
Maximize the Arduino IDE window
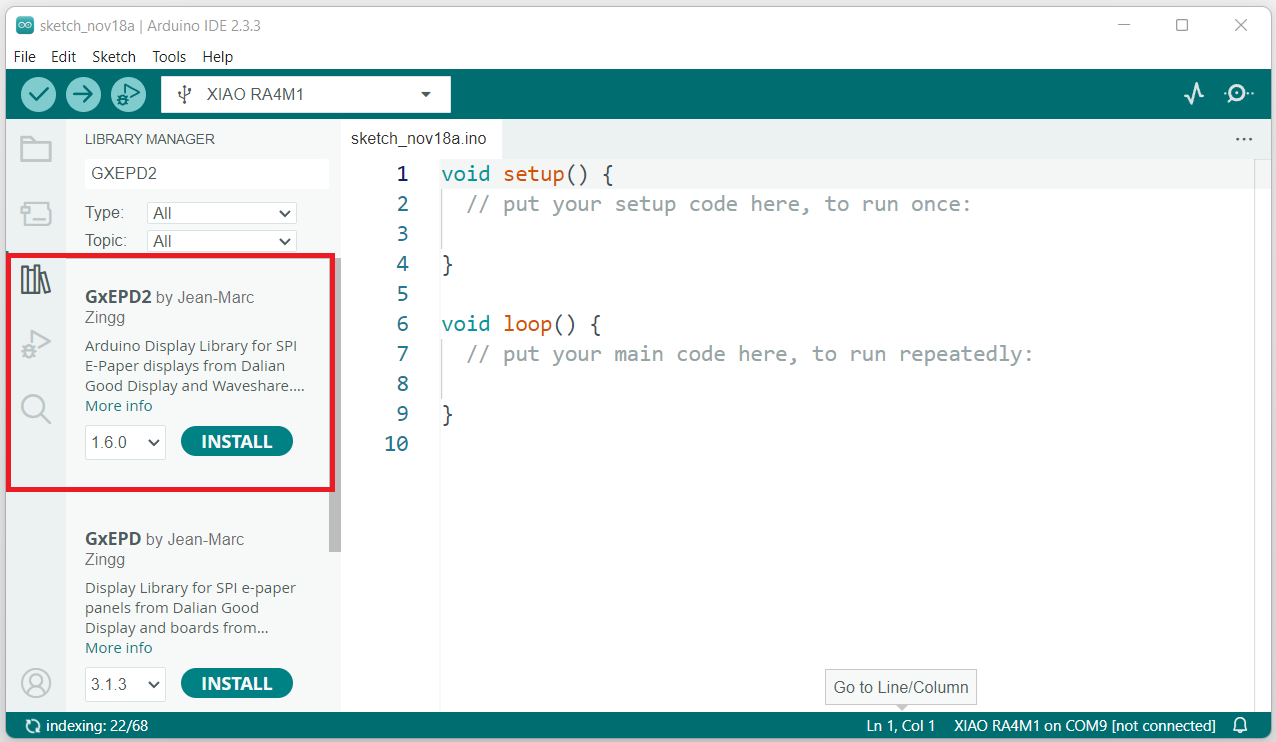tap(1182, 25)
